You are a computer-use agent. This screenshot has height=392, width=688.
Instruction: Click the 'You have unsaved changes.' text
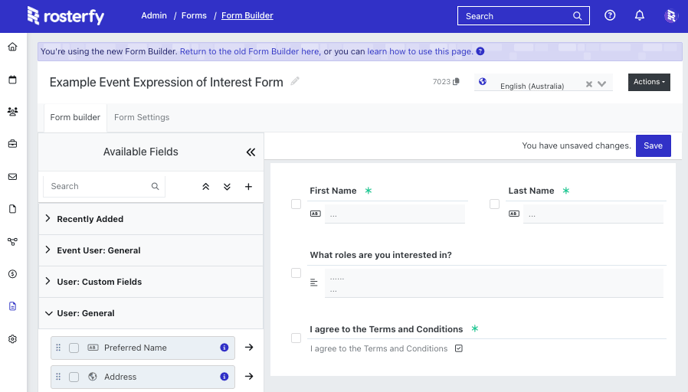576,146
